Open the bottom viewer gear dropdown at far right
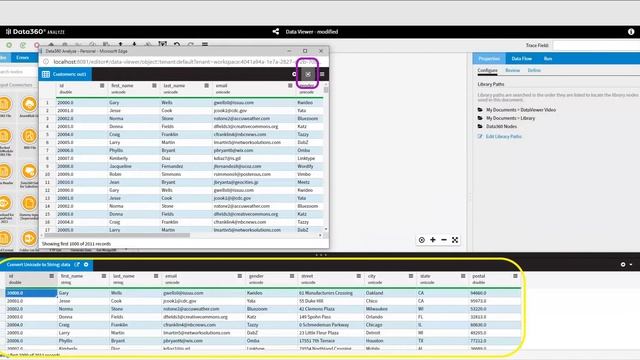Screen dimensions: 640x360 626,264
